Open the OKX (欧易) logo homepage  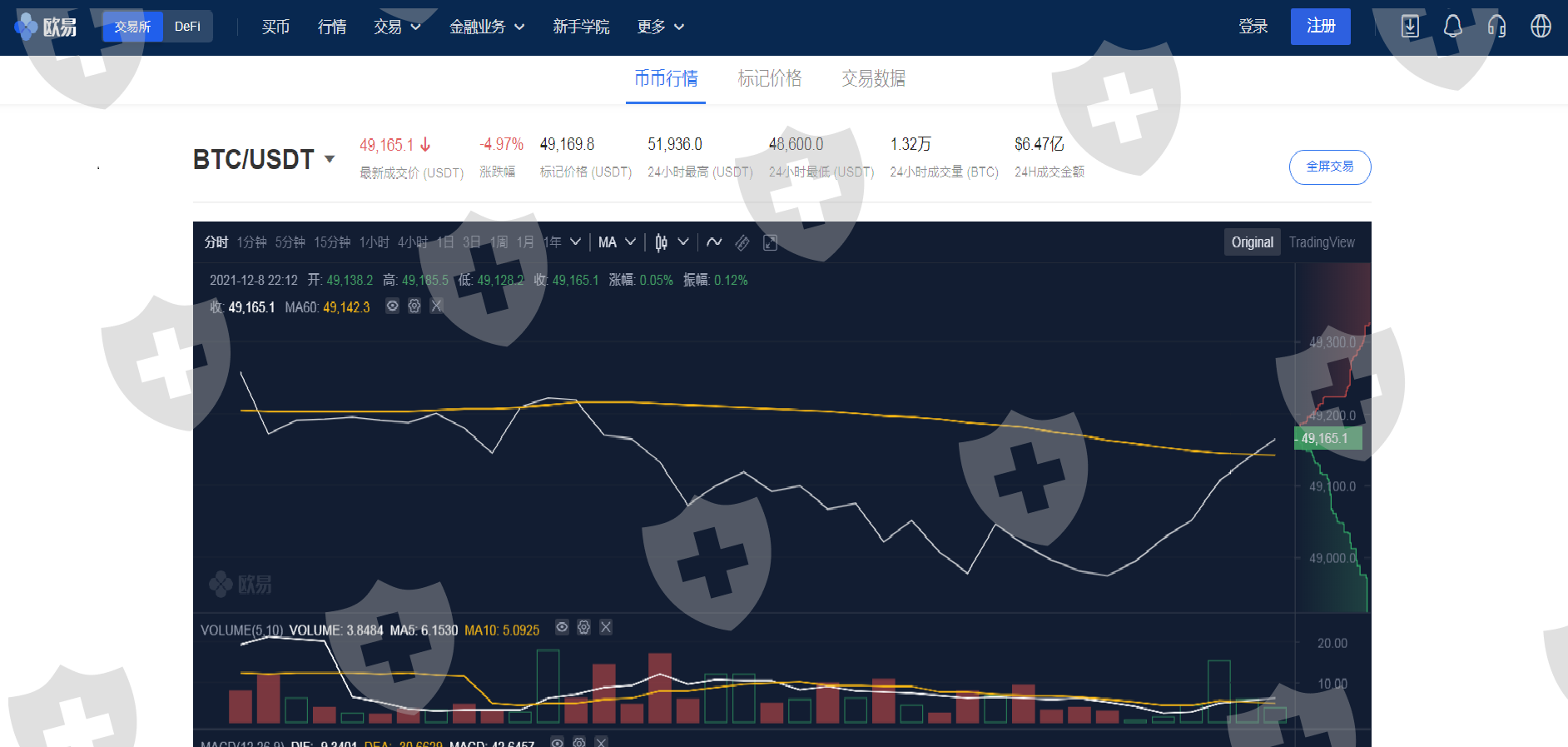tap(47, 27)
